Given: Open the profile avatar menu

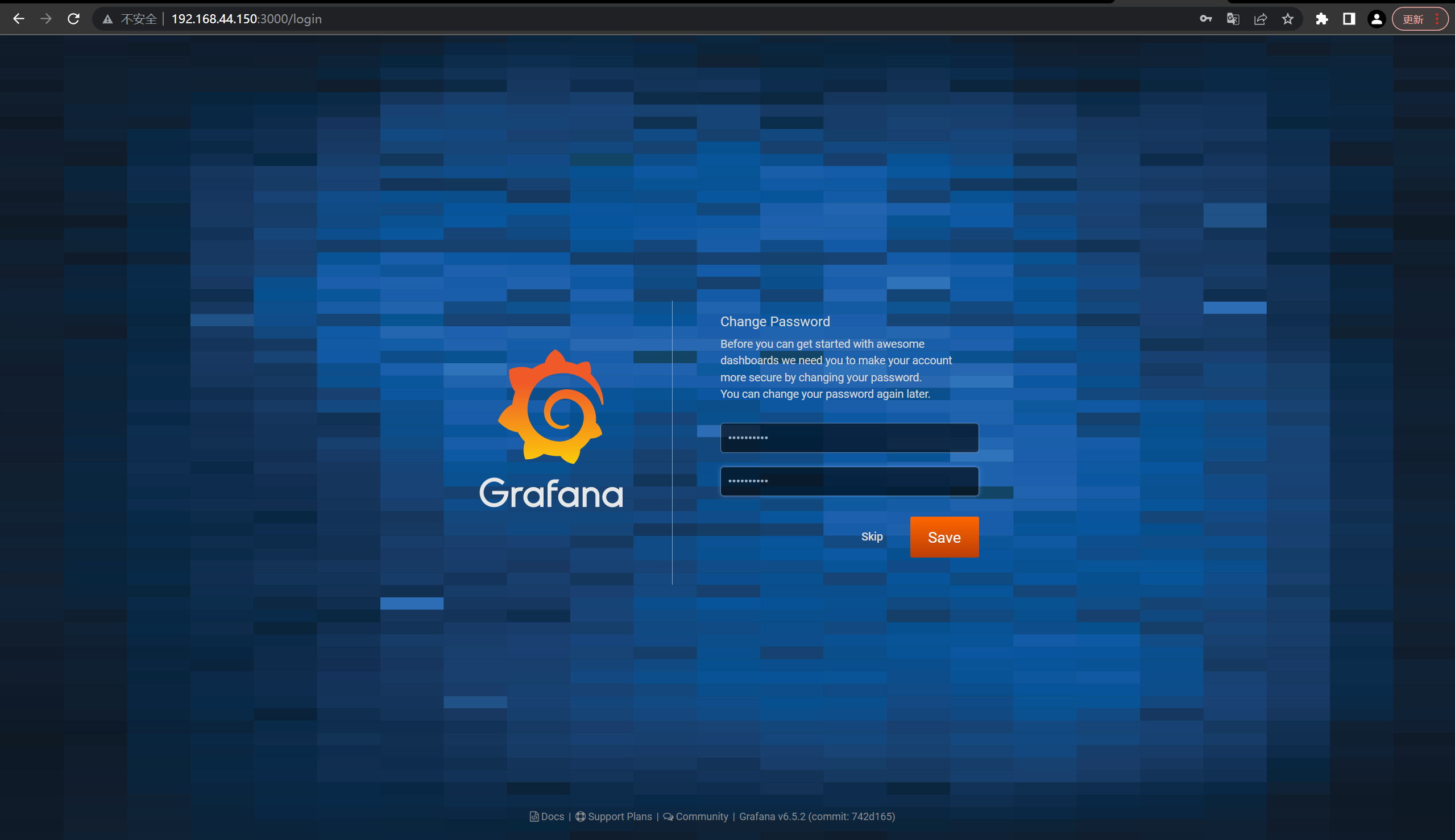Looking at the screenshot, I should [x=1377, y=19].
